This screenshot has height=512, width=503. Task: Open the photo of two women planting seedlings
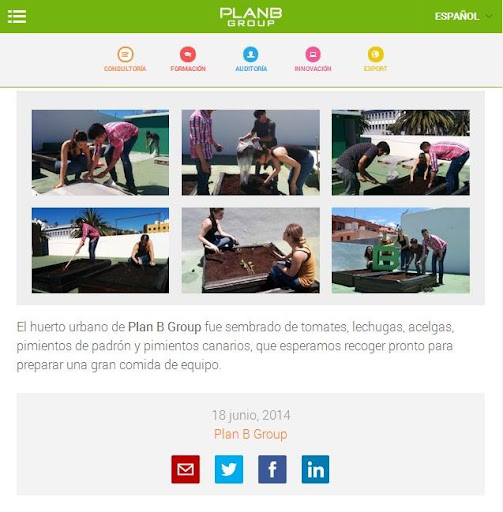(251, 250)
